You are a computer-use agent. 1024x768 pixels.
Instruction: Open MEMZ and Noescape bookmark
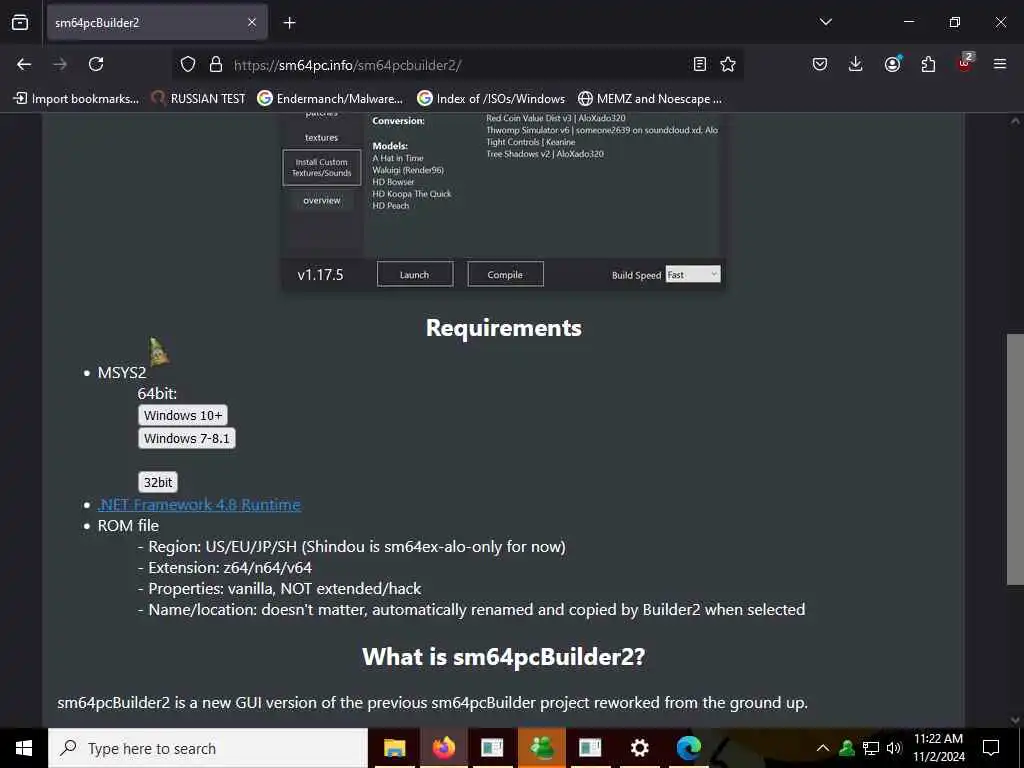click(650, 99)
